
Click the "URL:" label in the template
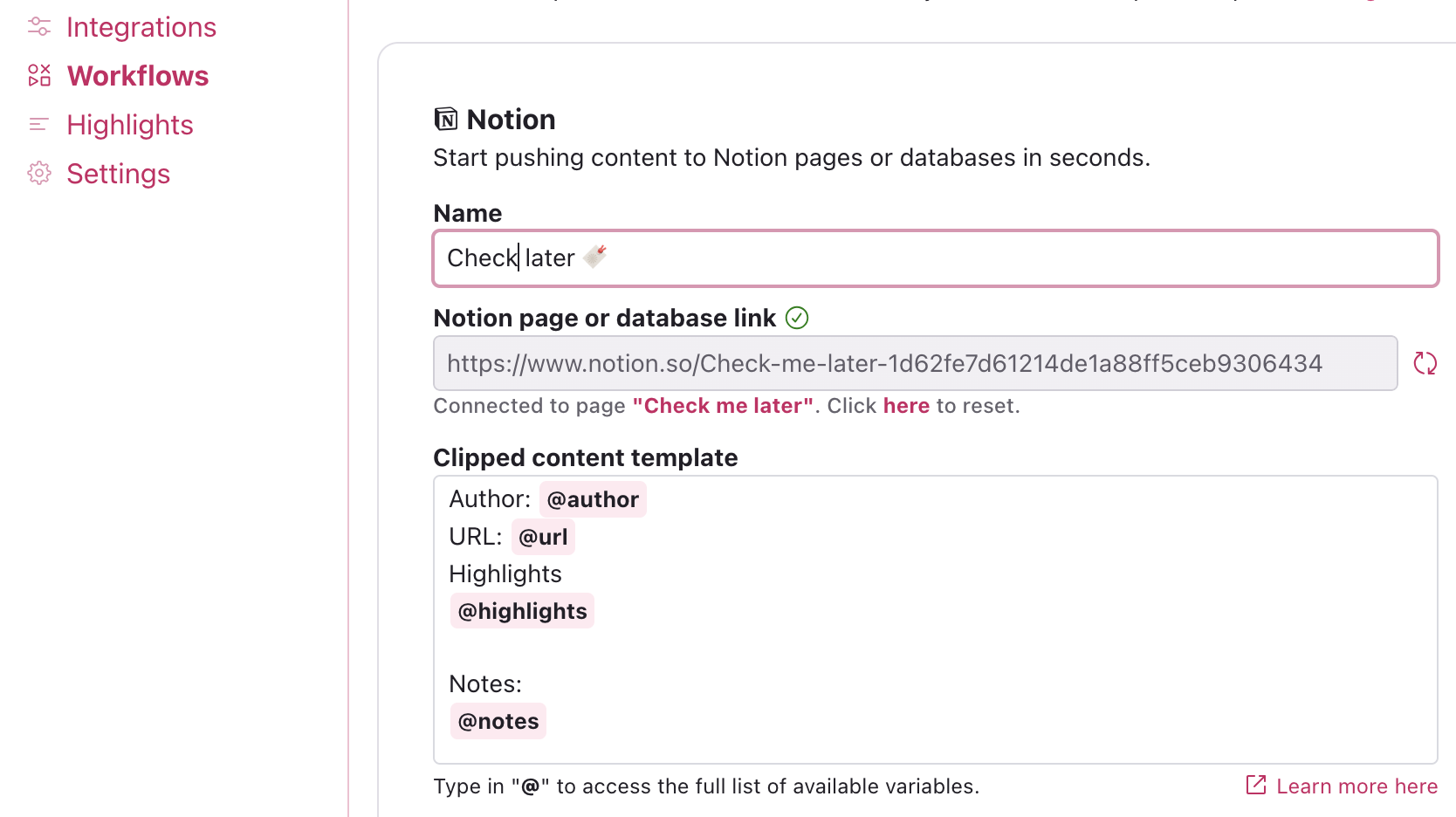[476, 537]
